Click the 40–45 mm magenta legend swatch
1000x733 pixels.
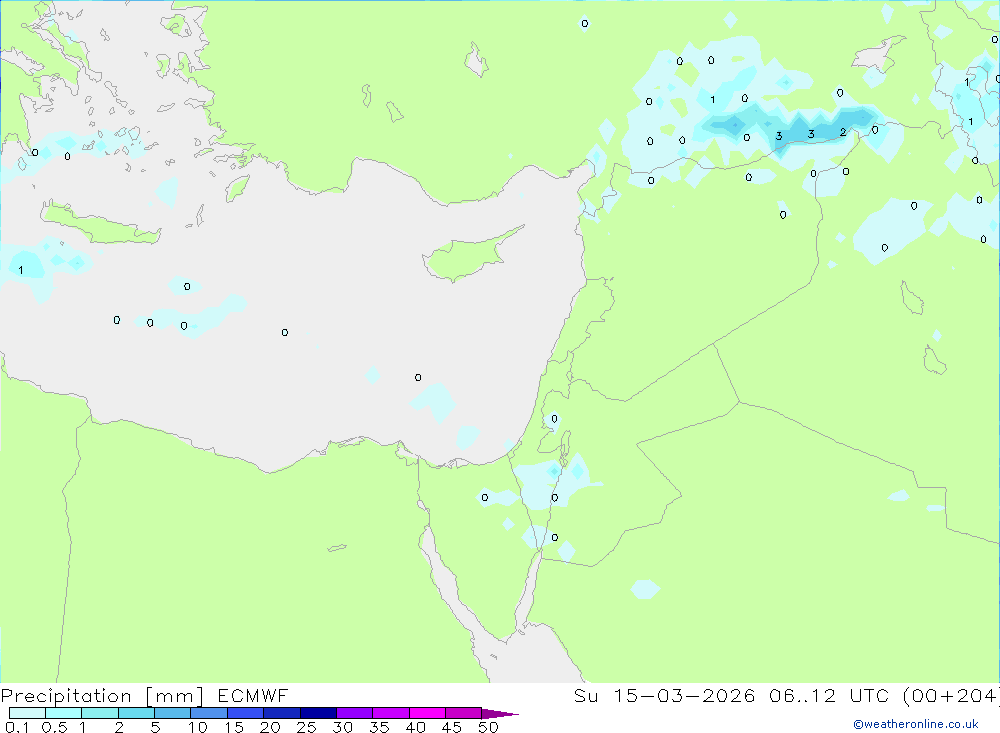point(427,713)
